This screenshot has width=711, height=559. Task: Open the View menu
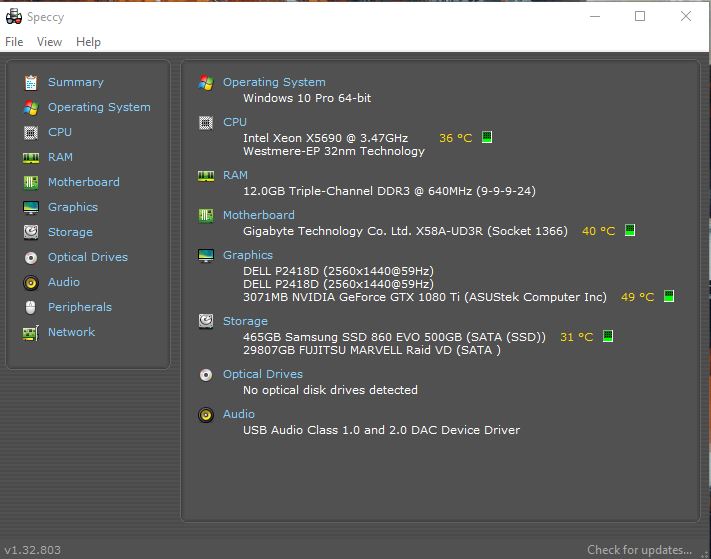tap(49, 42)
